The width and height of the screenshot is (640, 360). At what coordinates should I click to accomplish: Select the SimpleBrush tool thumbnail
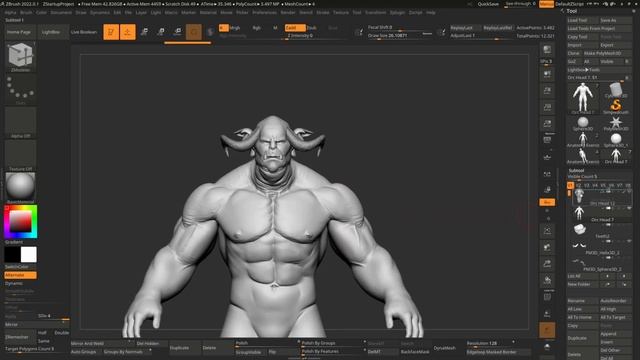[x=616, y=107]
